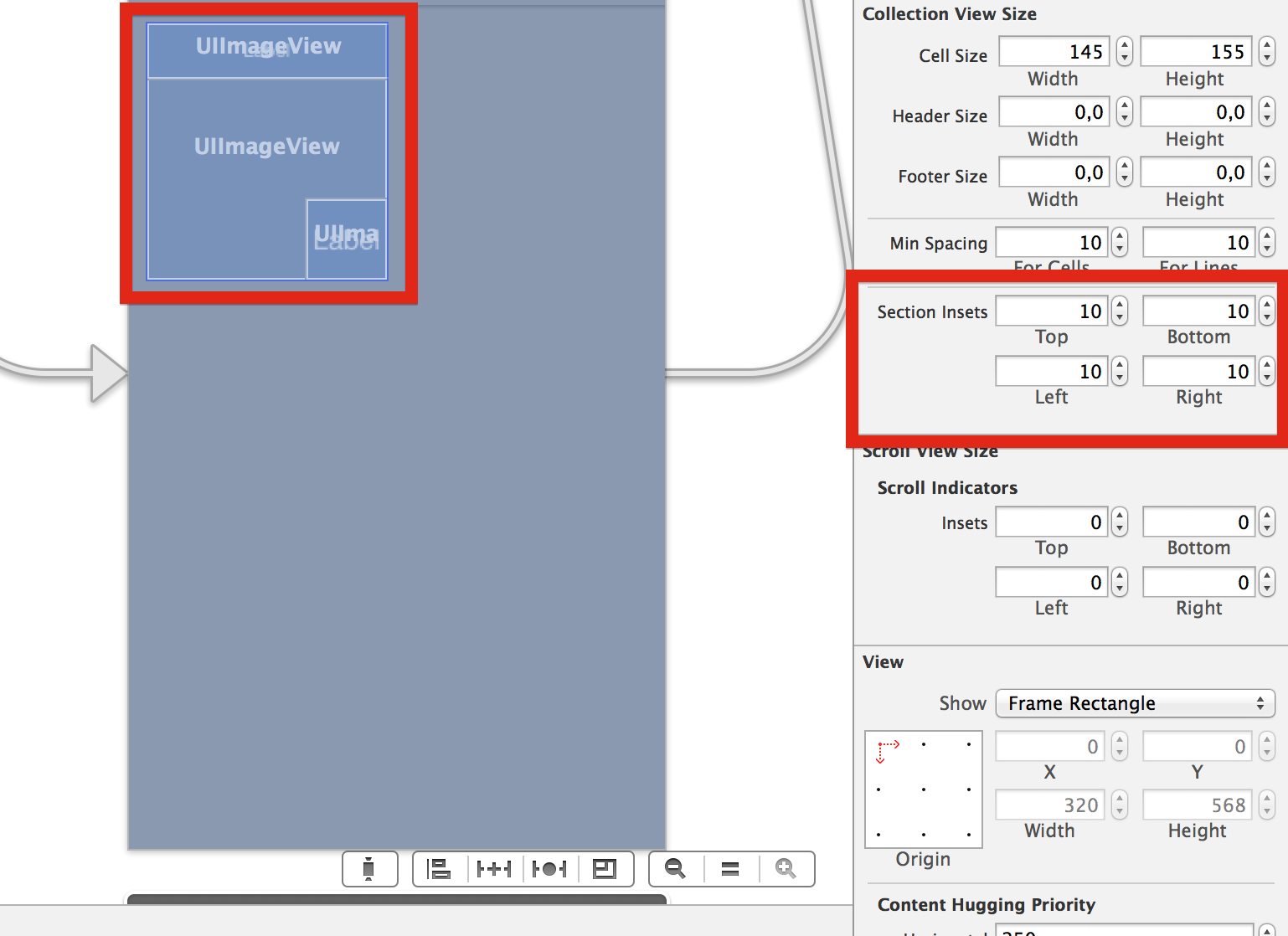Edit Section Insets Bottom field

pyautogui.click(x=1199, y=311)
